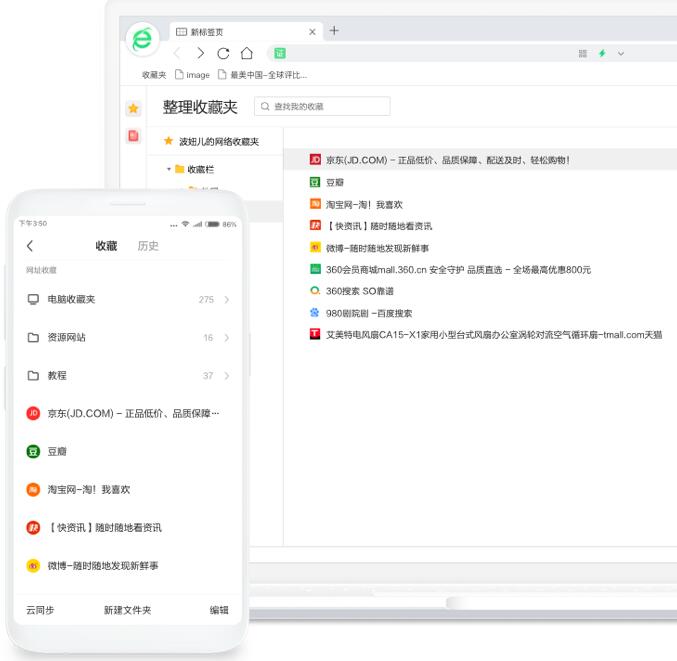This screenshot has width=677, height=661.
Task: Open the 360搜索 SO靠谱 bookmark
Action: point(360,291)
